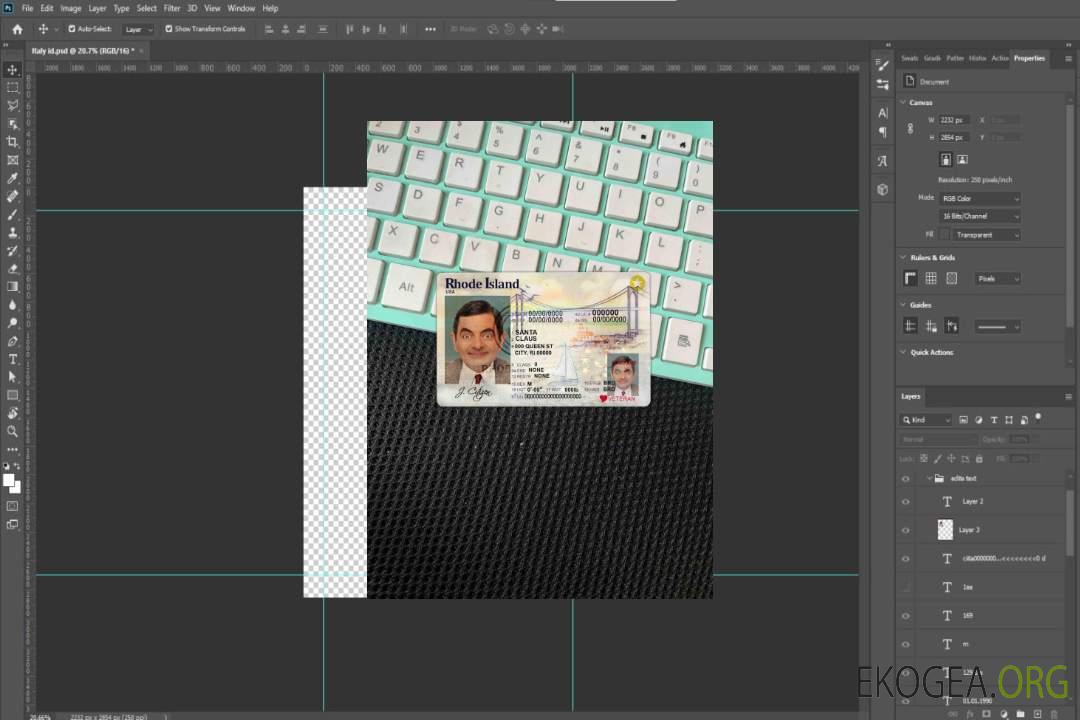Screen dimensions: 1080x720
Task: Show the hidden '1se' text layer
Action: [906, 587]
